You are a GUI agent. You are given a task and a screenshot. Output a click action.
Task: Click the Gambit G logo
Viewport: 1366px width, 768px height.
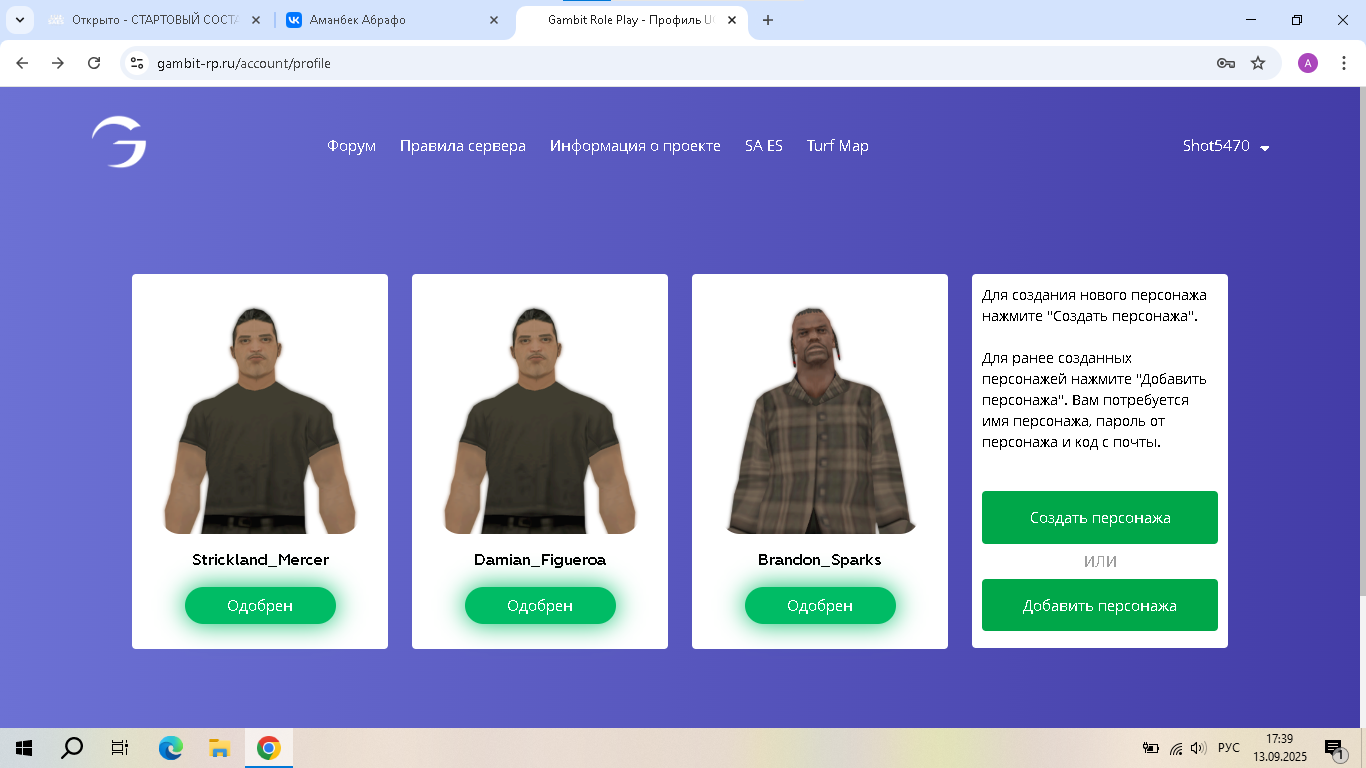[x=119, y=142]
